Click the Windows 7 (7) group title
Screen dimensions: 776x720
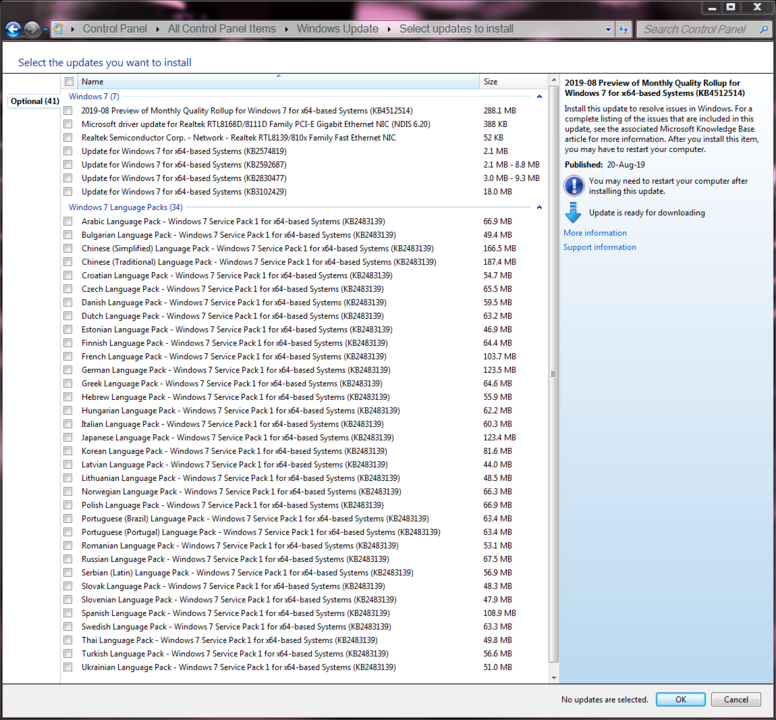pos(94,96)
